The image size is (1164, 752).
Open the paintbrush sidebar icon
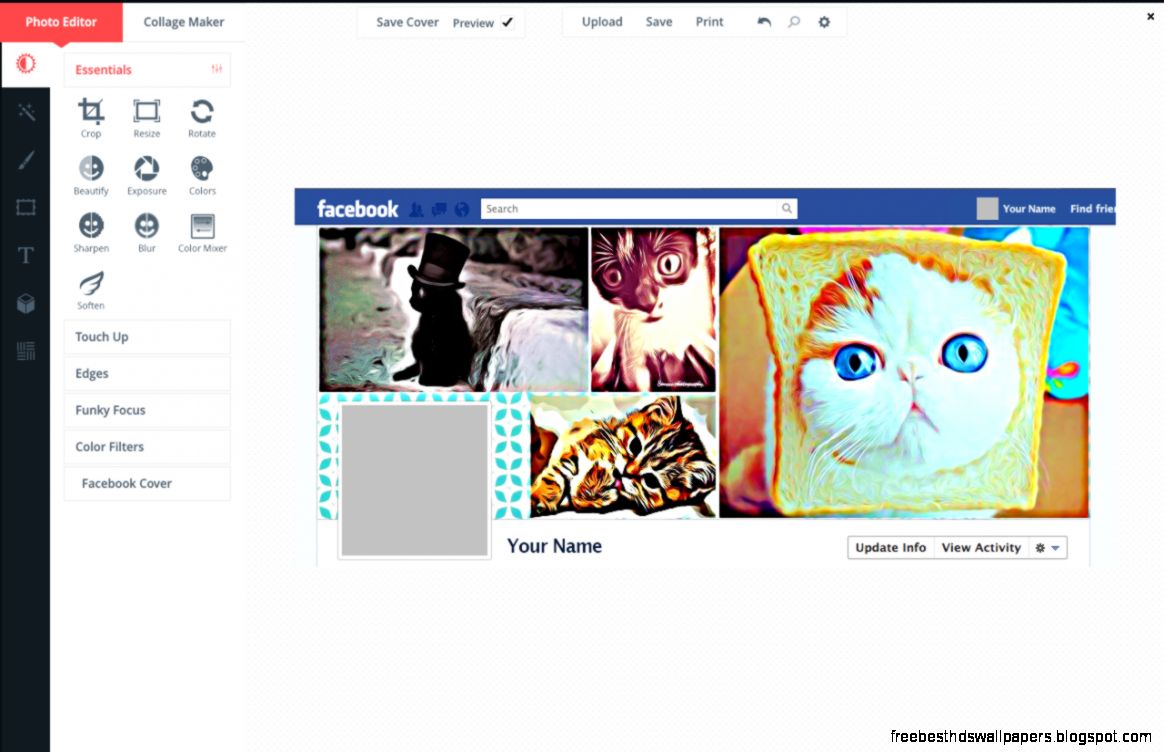[26, 160]
